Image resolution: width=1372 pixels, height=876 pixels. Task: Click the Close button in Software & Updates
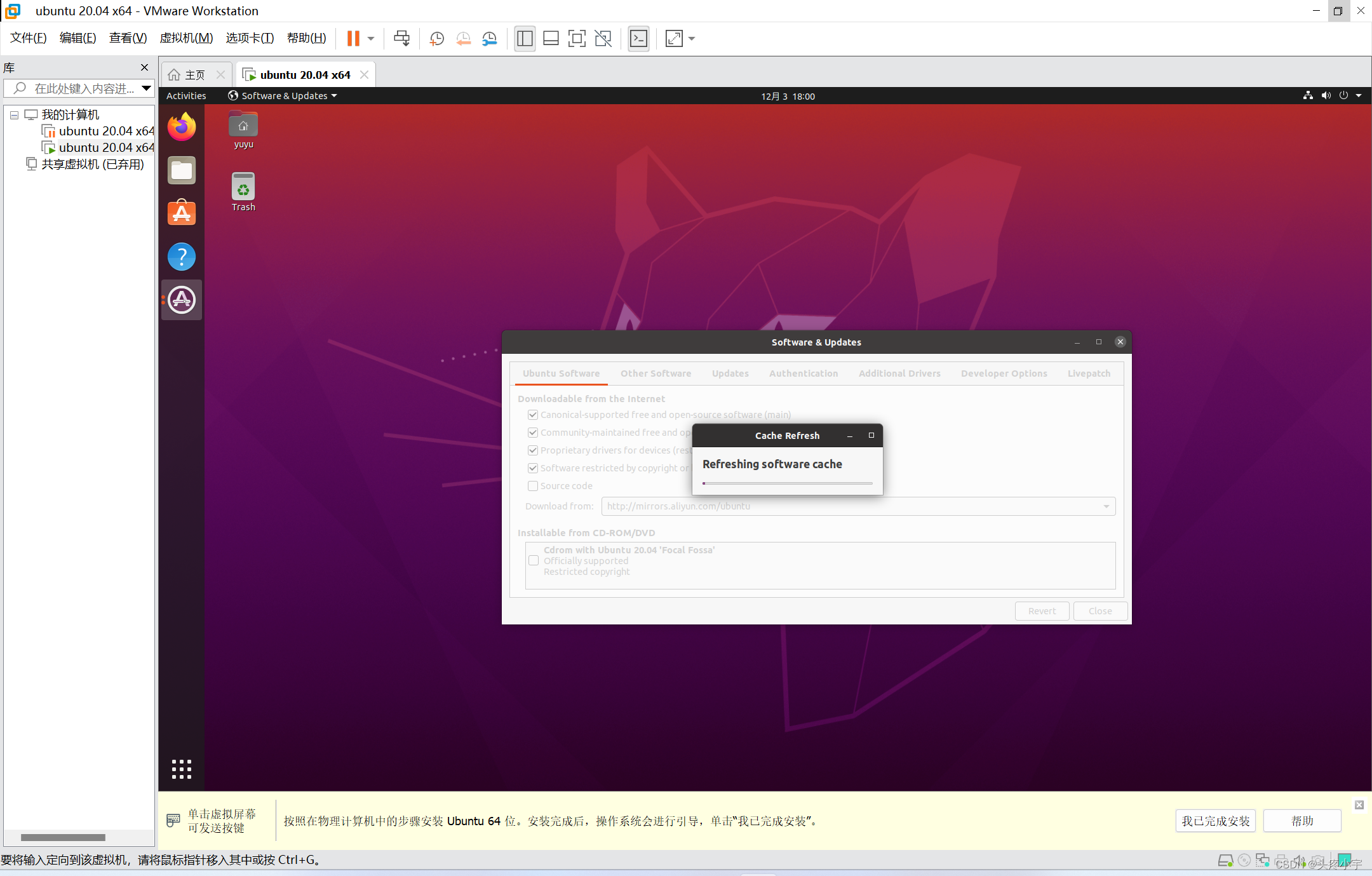click(x=1100, y=611)
